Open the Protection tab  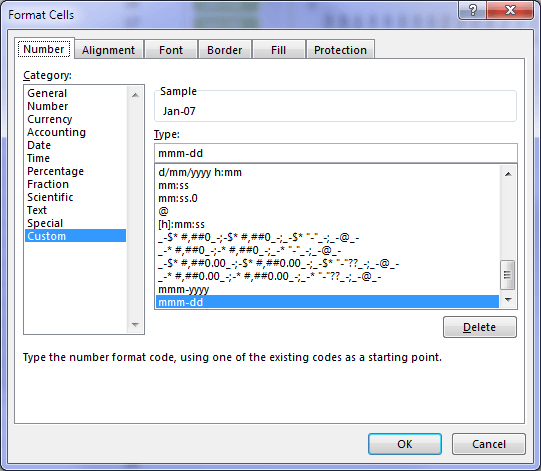(x=340, y=50)
